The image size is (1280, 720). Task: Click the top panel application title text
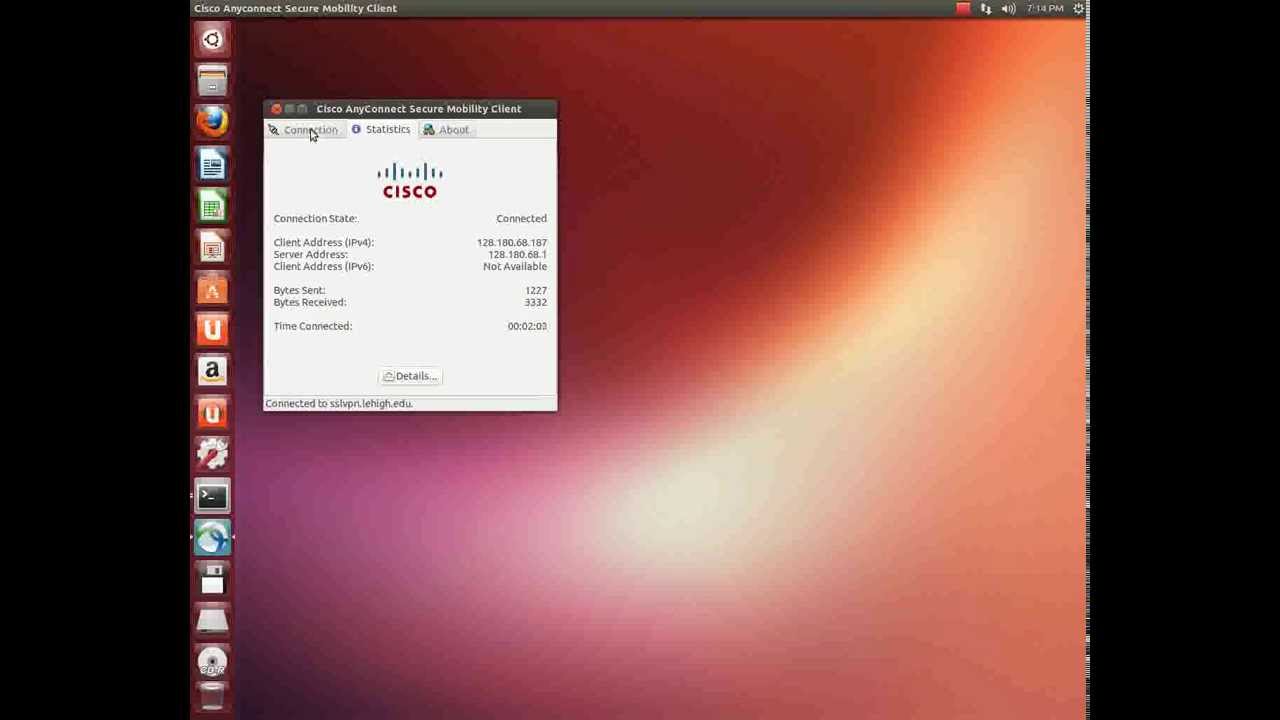pos(295,8)
